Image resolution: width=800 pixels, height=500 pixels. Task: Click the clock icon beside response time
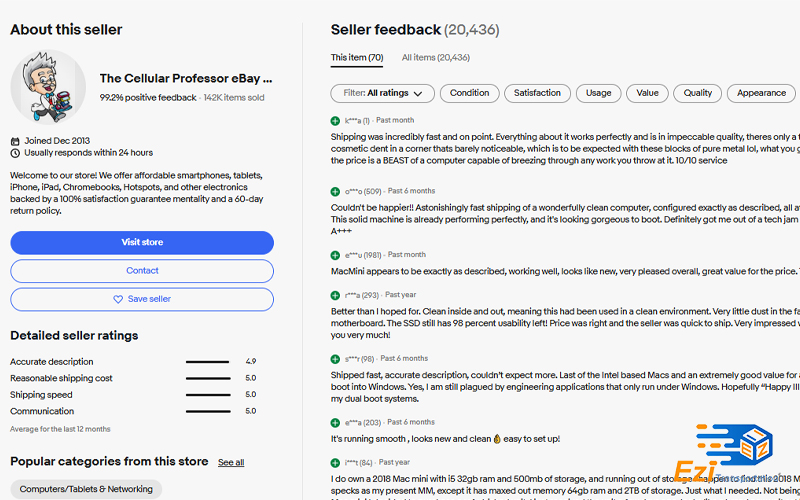pyautogui.click(x=15, y=153)
